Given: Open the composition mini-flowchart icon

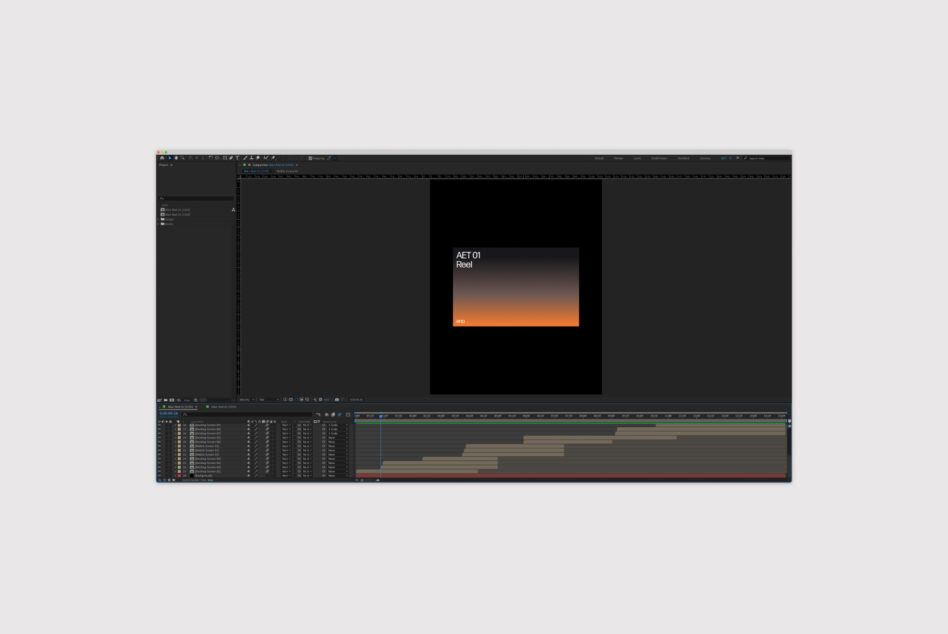Looking at the screenshot, I should coord(318,415).
